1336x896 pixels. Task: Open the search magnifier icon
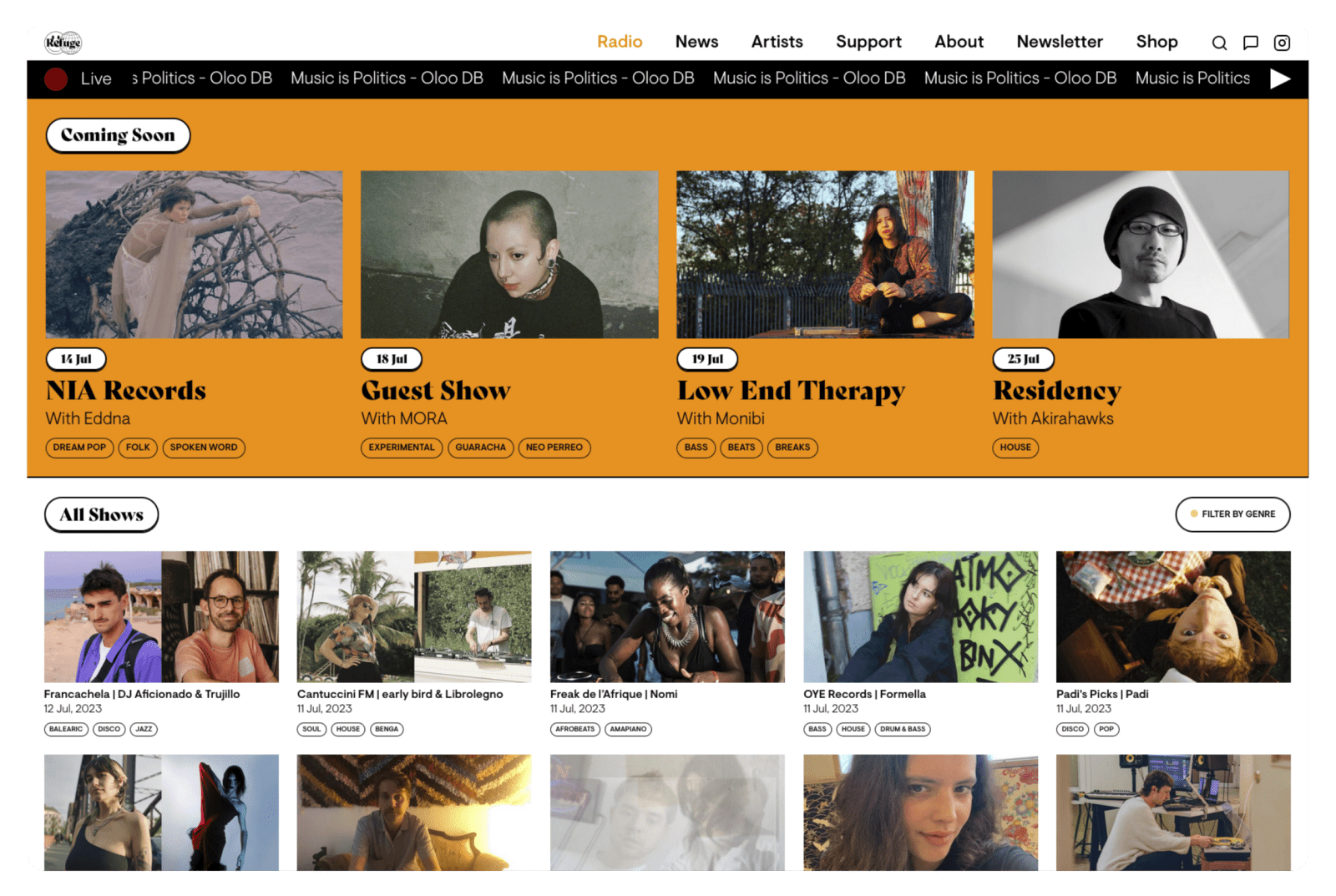1219,43
